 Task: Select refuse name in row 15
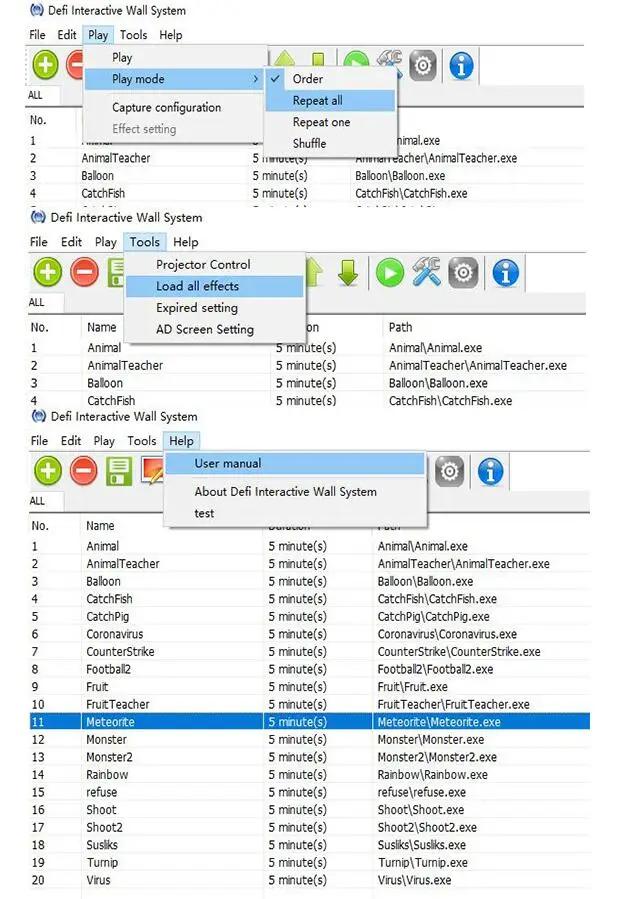pyautogui.click(x=102, y=792)
